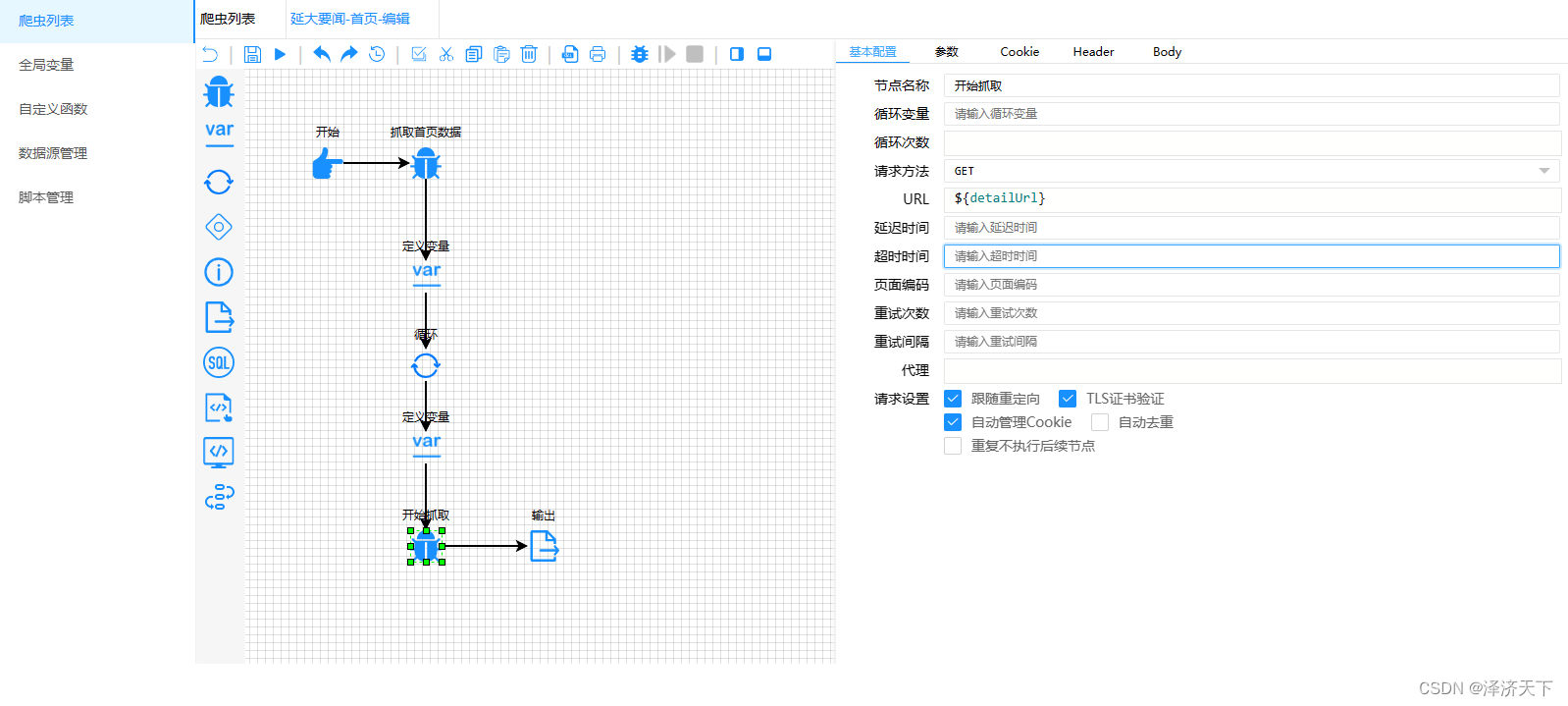Save the flow with the floppy disk icon
The width and height of the screenshot is (1568, 706).
[x=252, y=54]
